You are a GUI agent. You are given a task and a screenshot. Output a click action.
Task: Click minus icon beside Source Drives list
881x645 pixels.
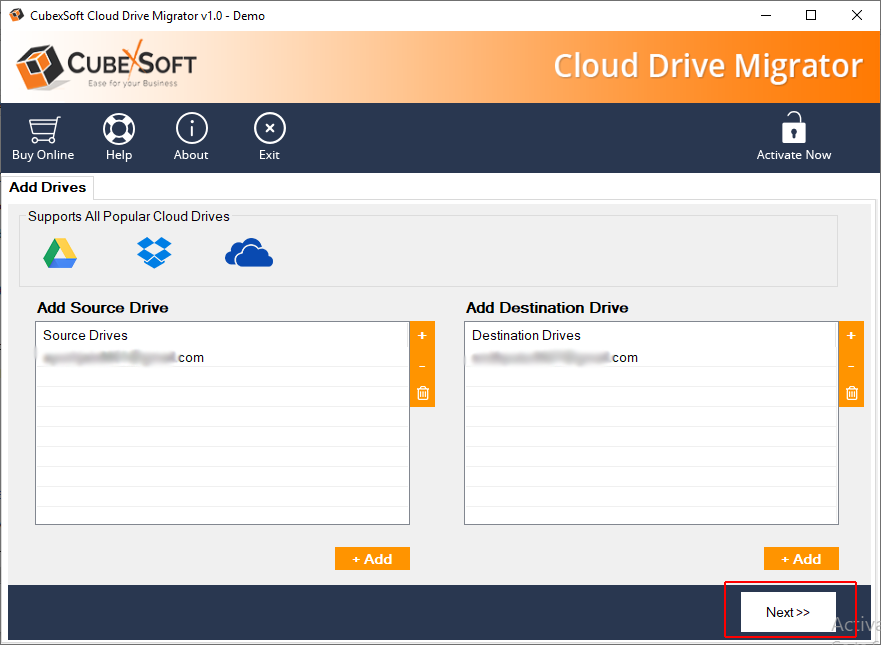[422, 366]
